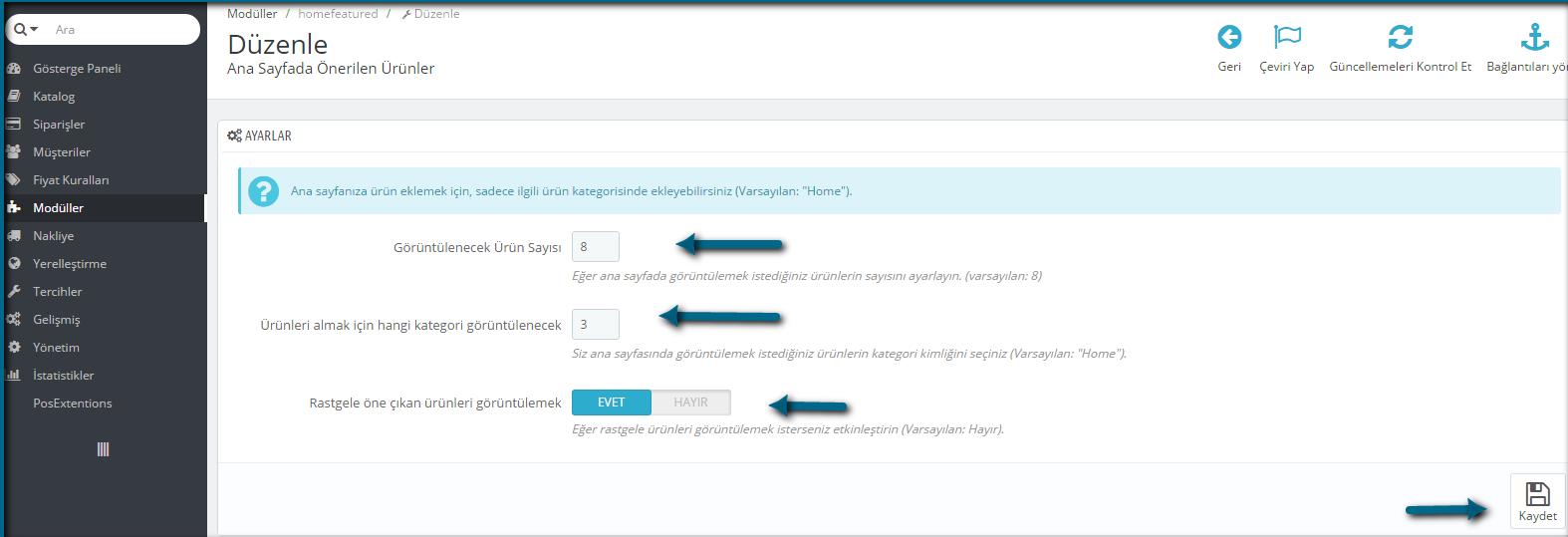Screen dimensions: 1568x537
Task: Click the Yerelleştirme globe icon
Action: tap(14, 264)
